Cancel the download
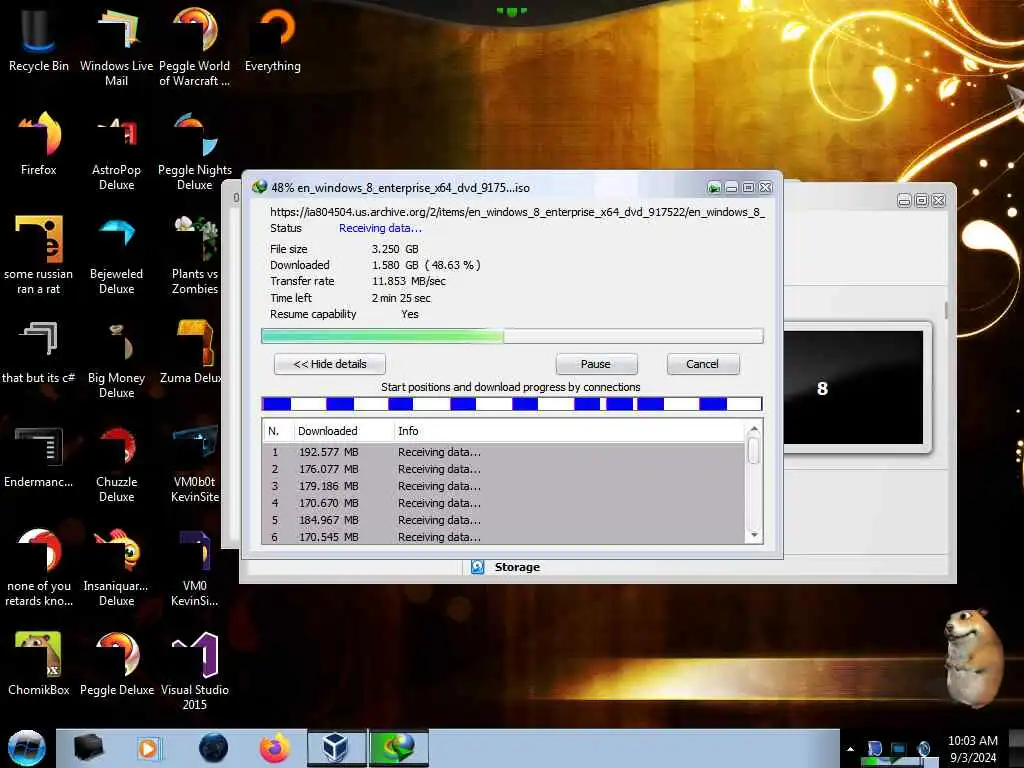1024x768 pixels. pyautogui.click(x=703, y=364)
